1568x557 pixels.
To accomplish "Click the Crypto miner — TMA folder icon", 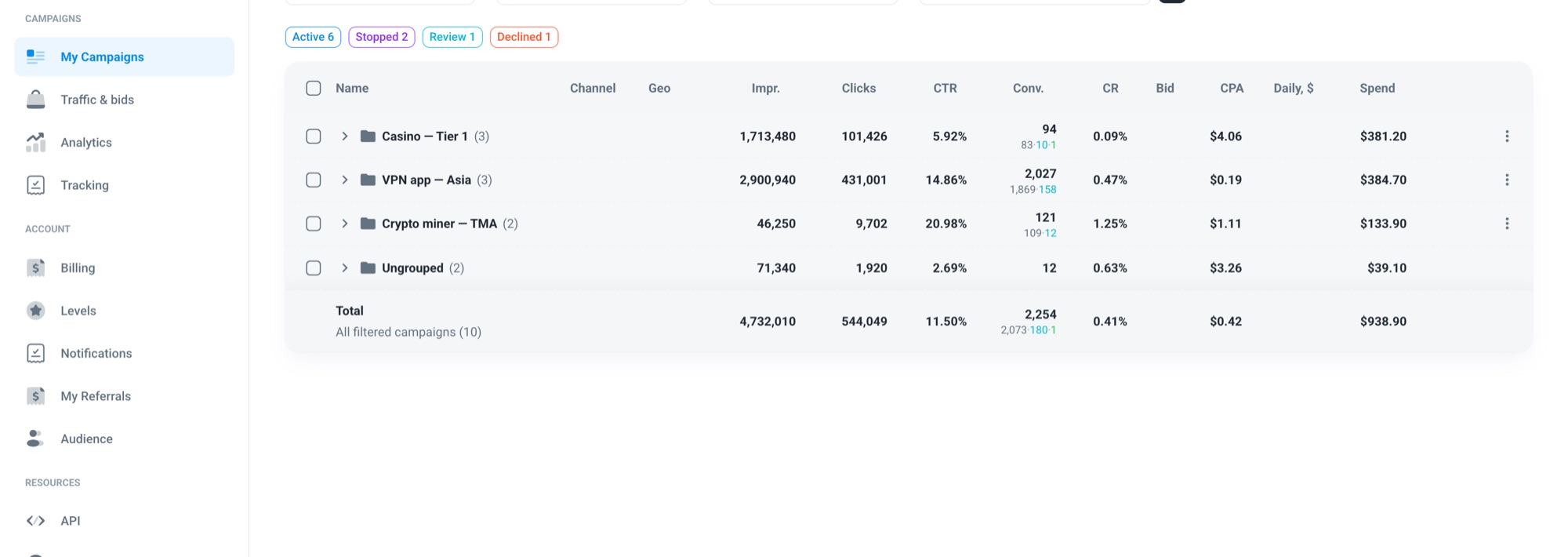I will click(368, 224).
